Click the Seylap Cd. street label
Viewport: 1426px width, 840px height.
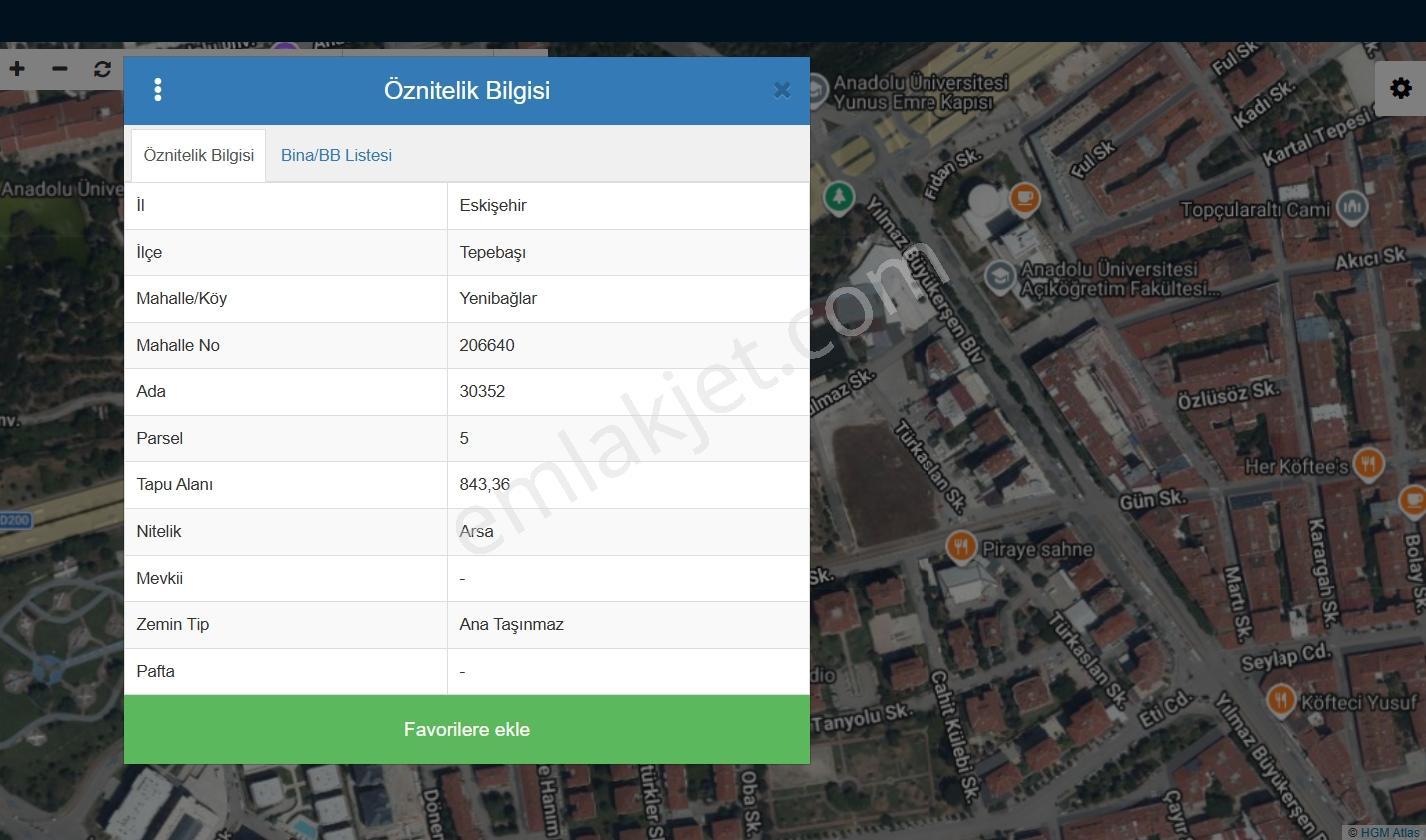coord(1286,657)
